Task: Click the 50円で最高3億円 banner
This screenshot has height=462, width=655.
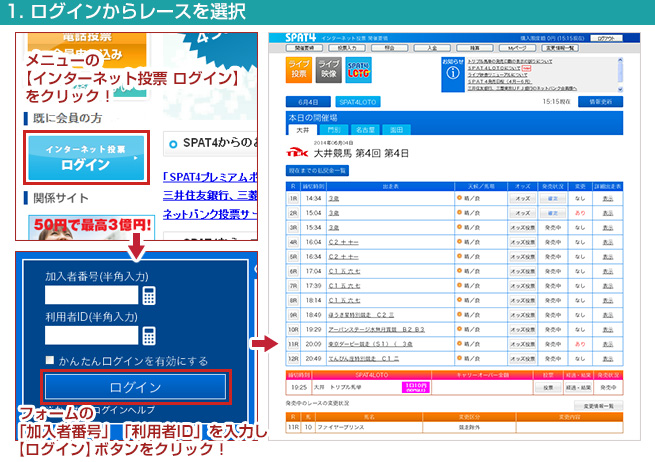Action: point(91,228)
